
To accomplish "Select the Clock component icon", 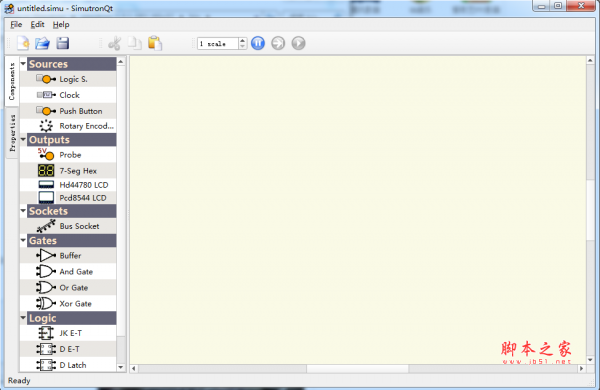I will point(46,95).
